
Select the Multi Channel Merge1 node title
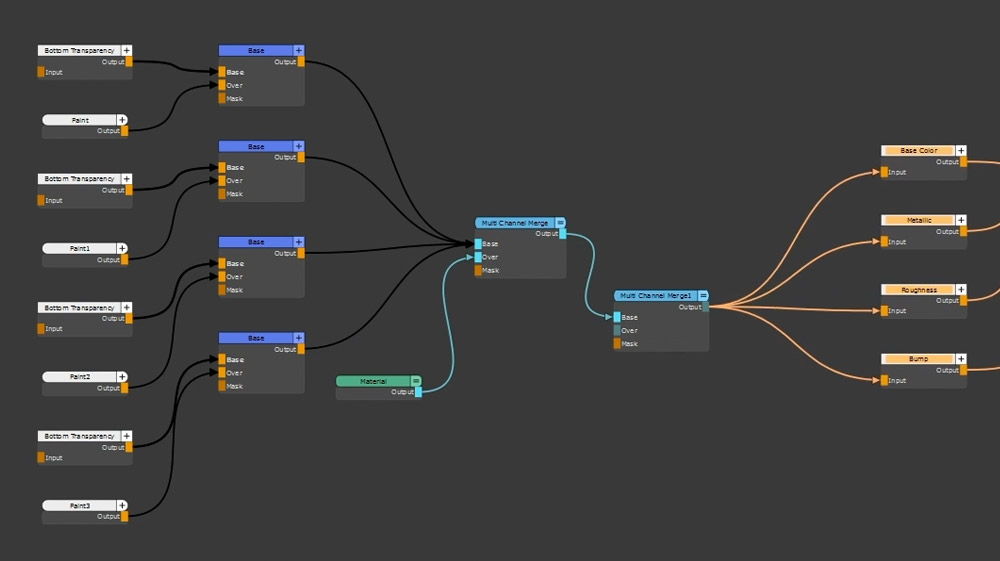pos(655,296)
